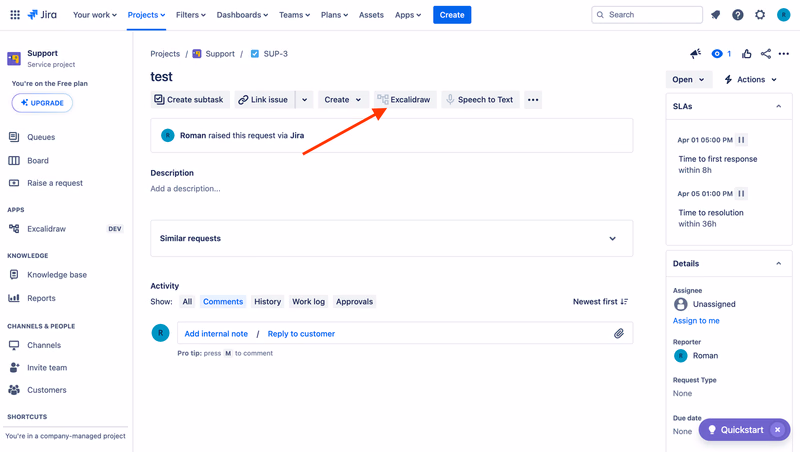Launch Excalidraw from the issue toolbar
The image size is (800, 452).
404,99
